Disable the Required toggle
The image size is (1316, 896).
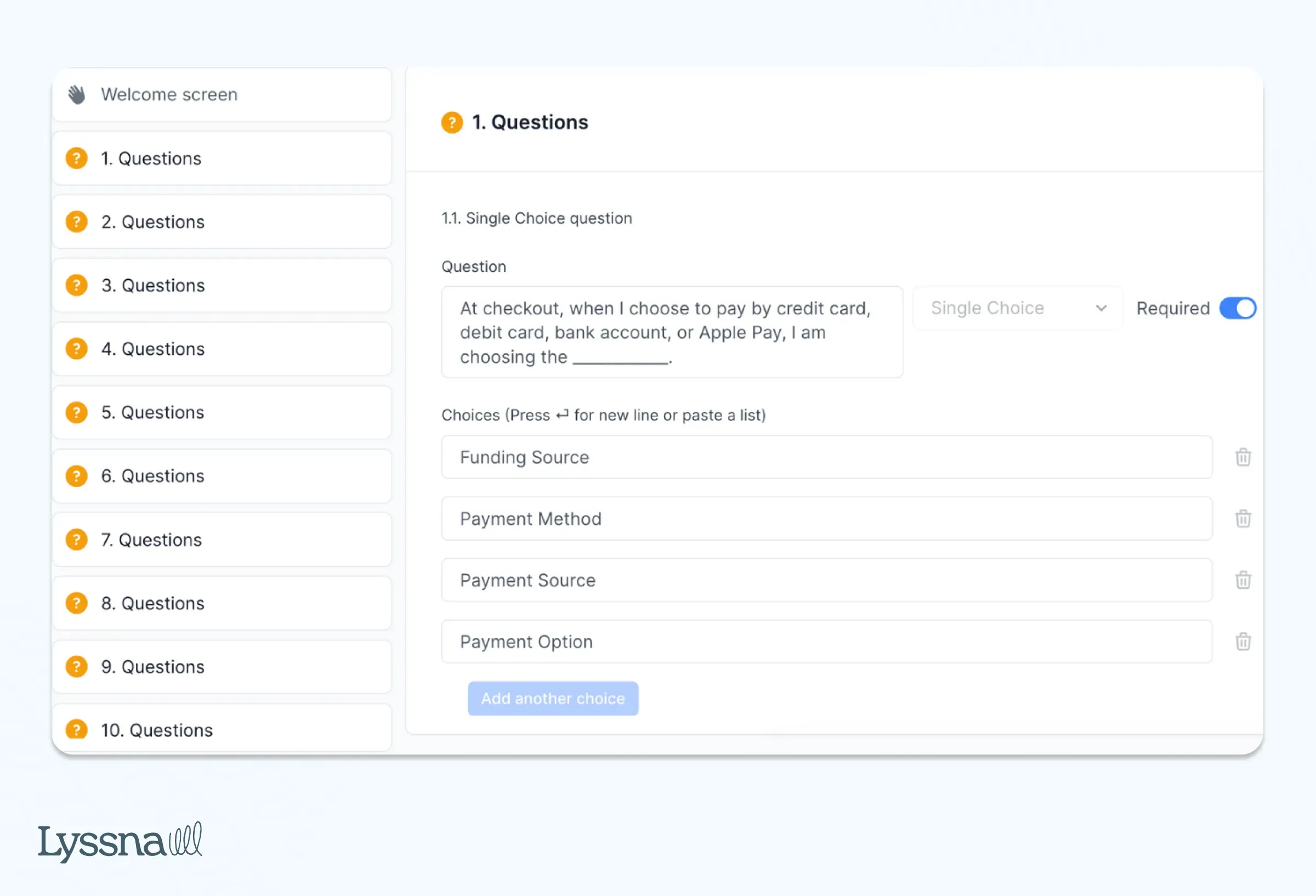(1238, 308)
